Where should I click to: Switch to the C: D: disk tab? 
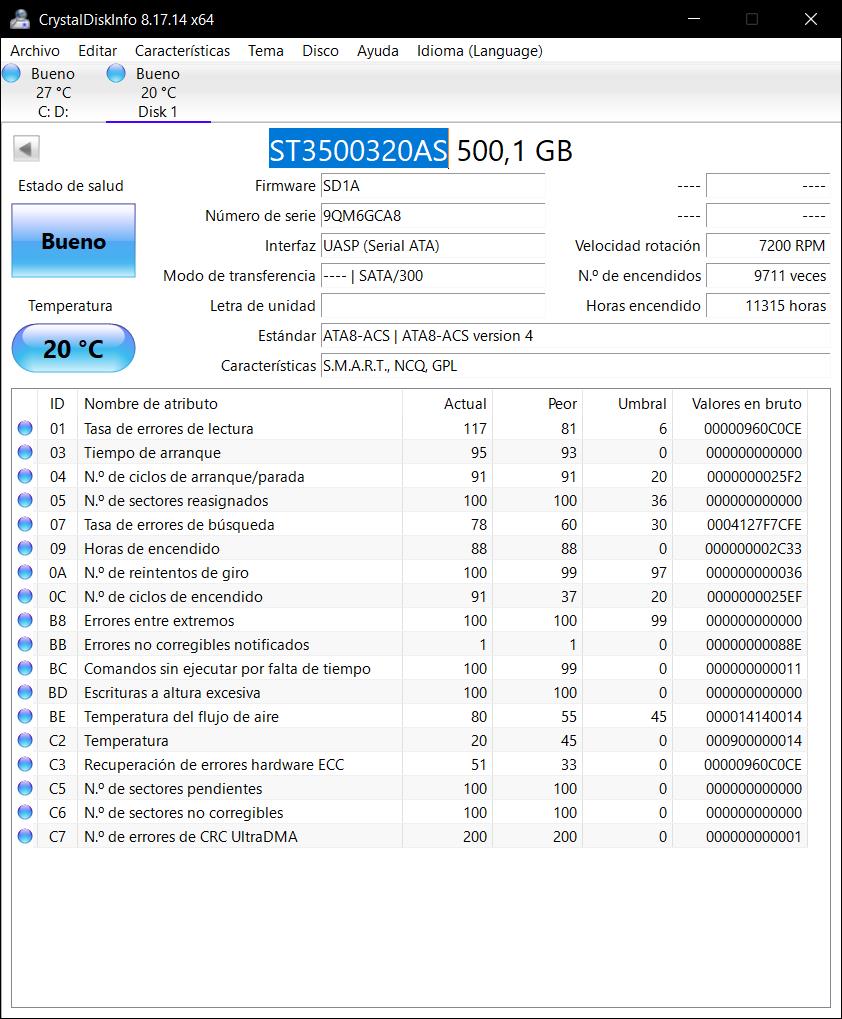53,92
